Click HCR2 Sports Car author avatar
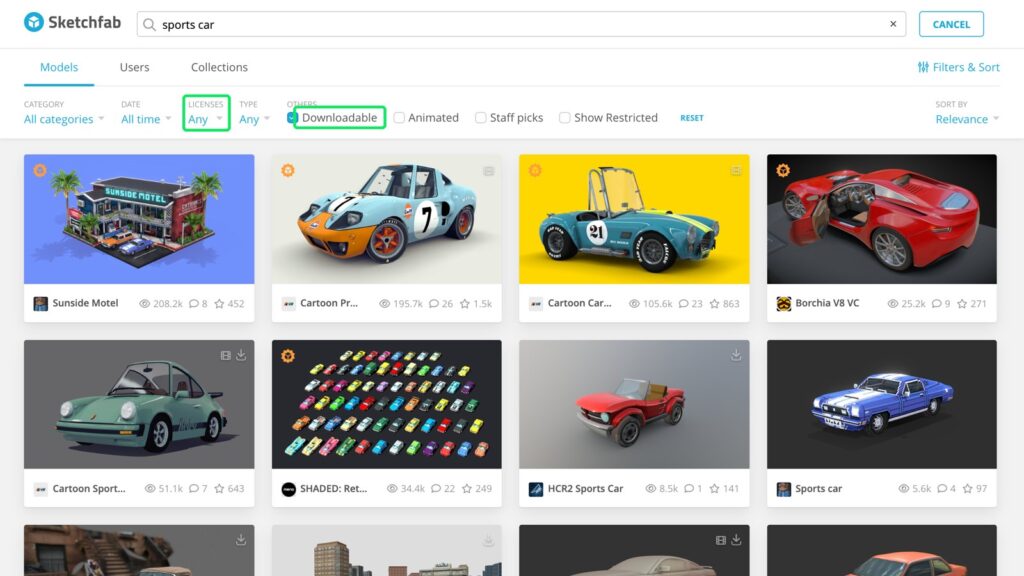The image size is (1024, 576). tap(536, 489)
